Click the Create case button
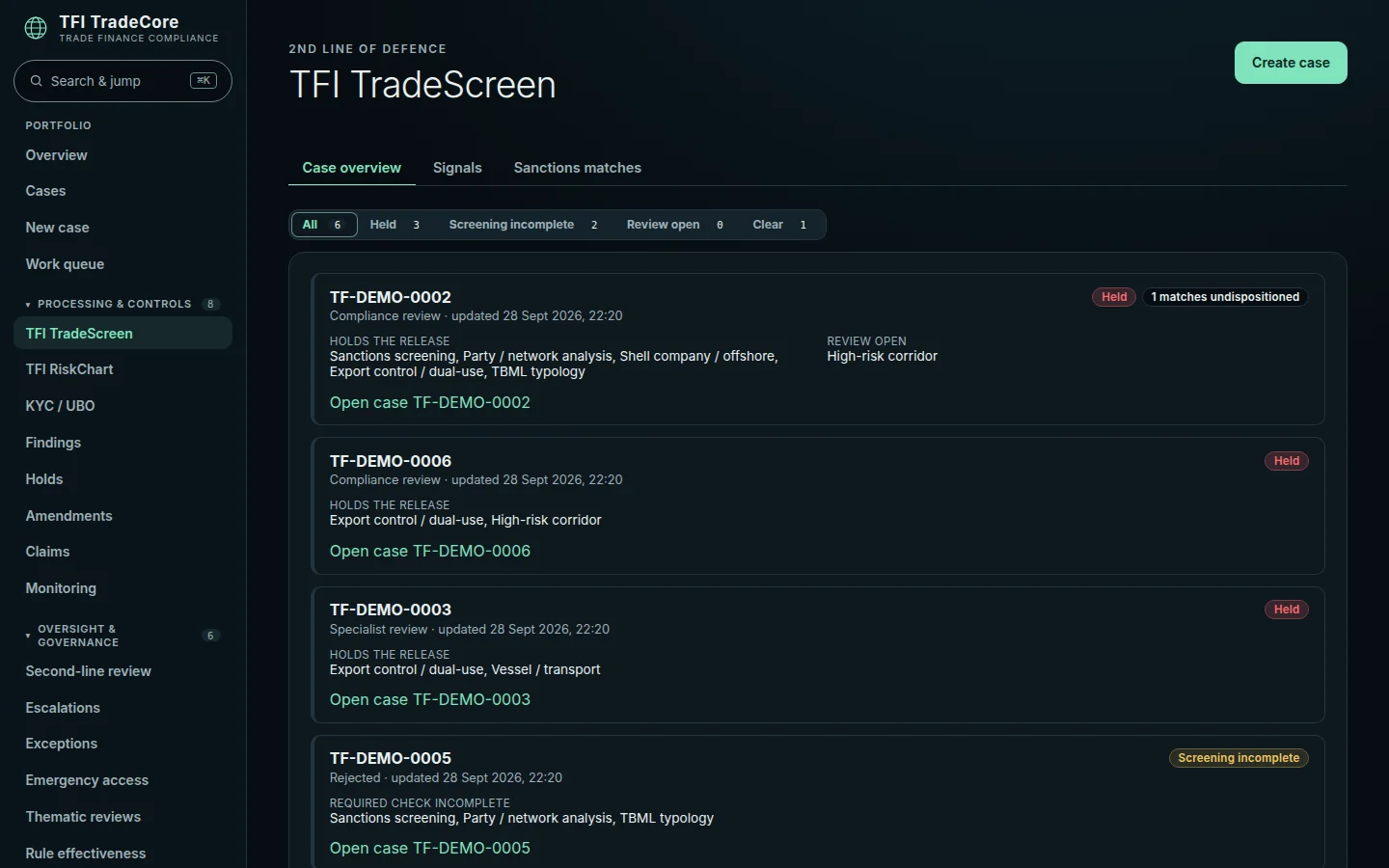 [1291, 63]
